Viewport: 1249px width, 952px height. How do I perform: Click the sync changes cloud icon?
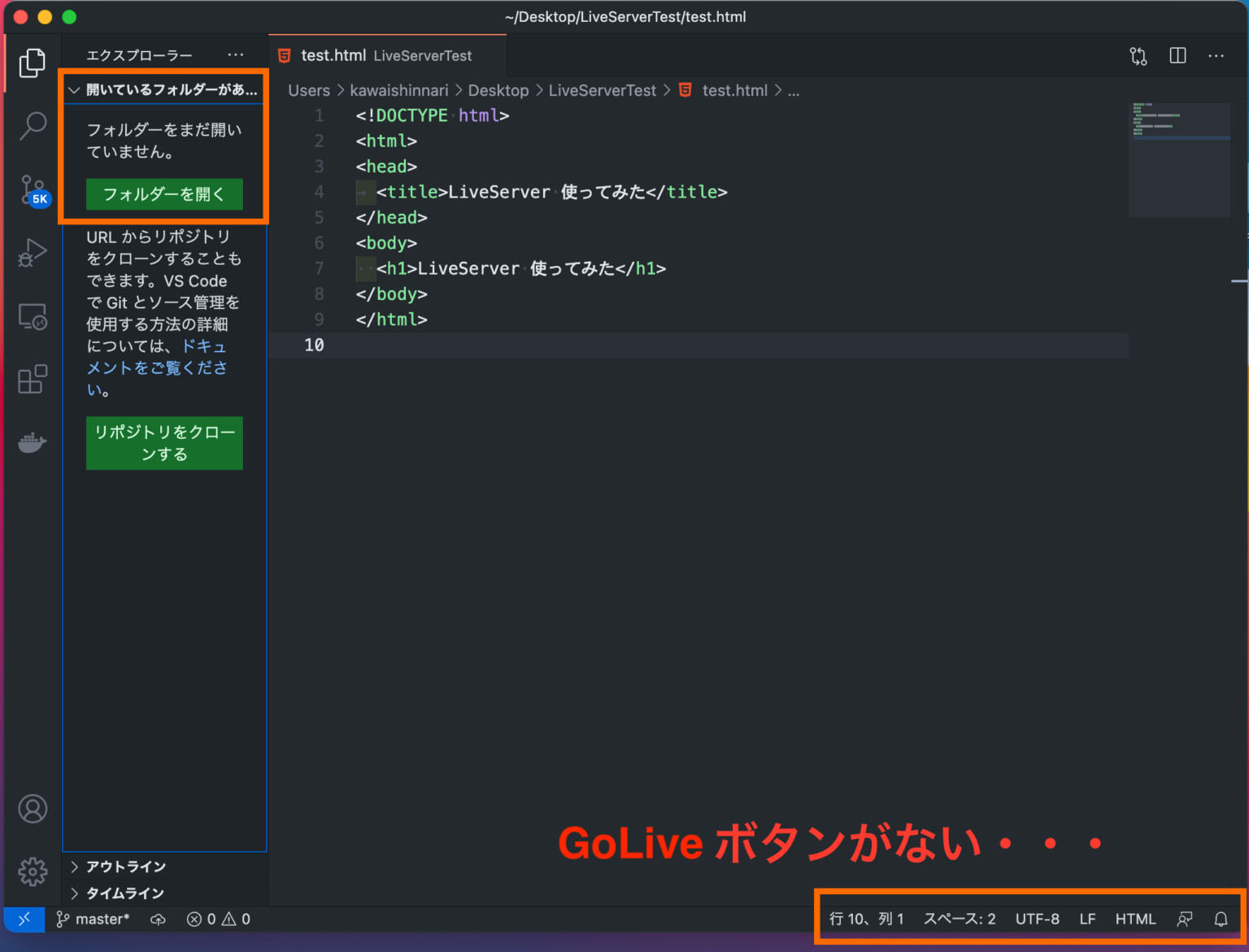tap(157, 919)
